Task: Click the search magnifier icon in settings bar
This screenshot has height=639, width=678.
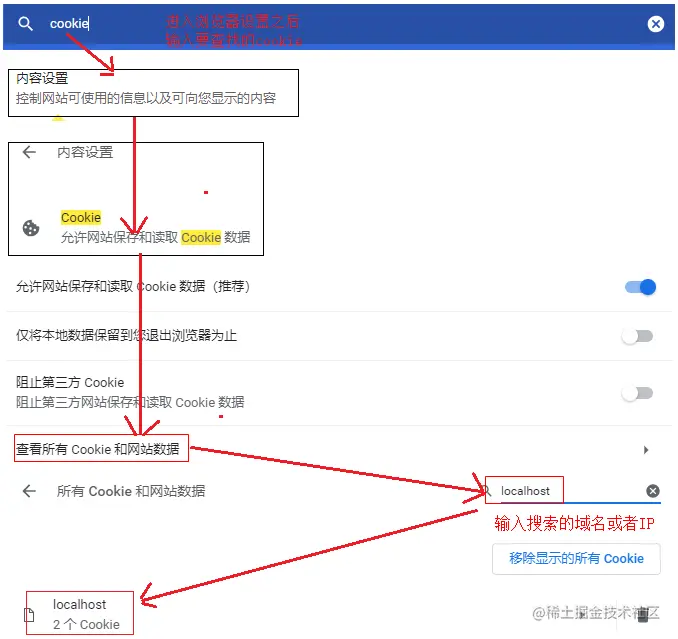Action: [x=25, y=23]
